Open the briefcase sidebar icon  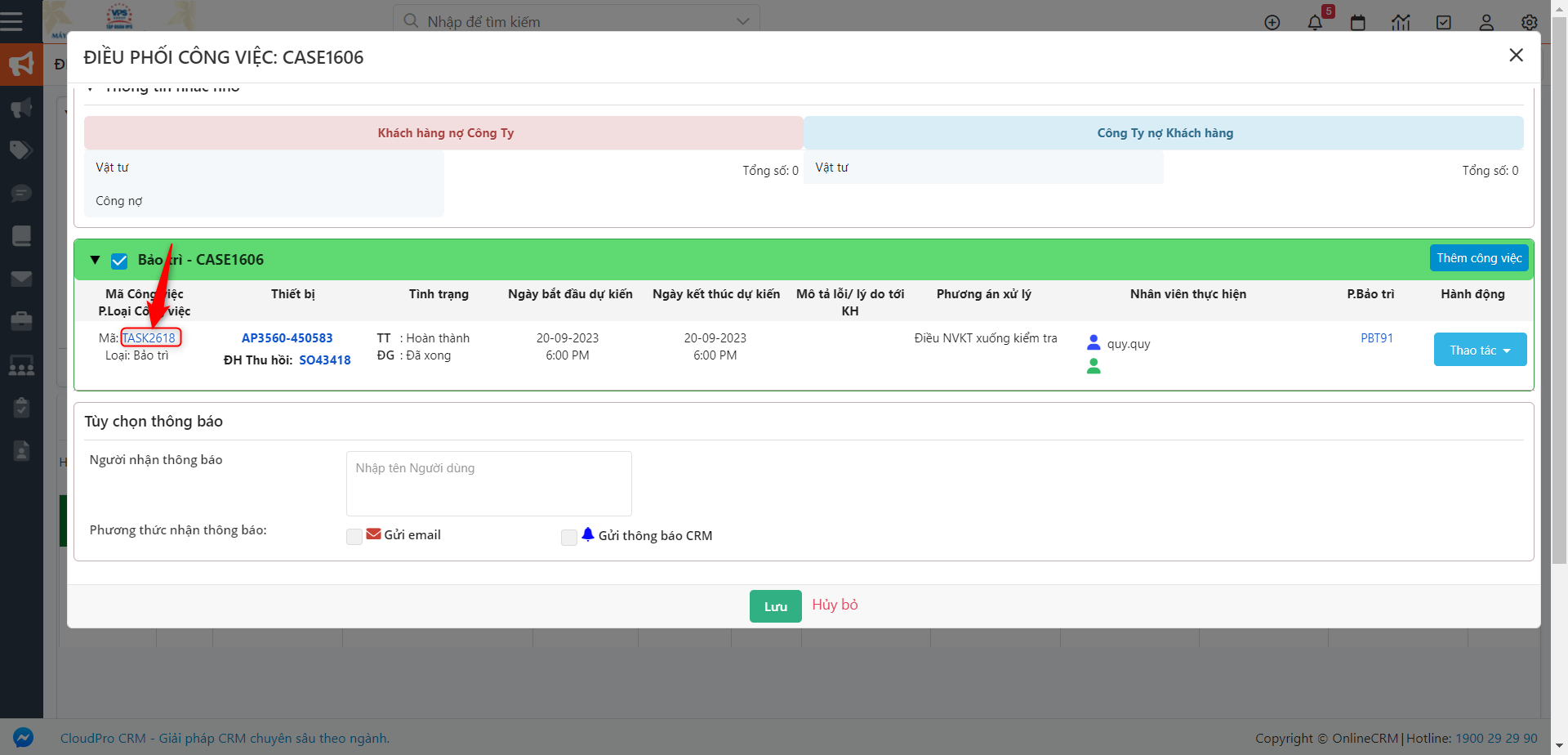(x=21, y=321)
